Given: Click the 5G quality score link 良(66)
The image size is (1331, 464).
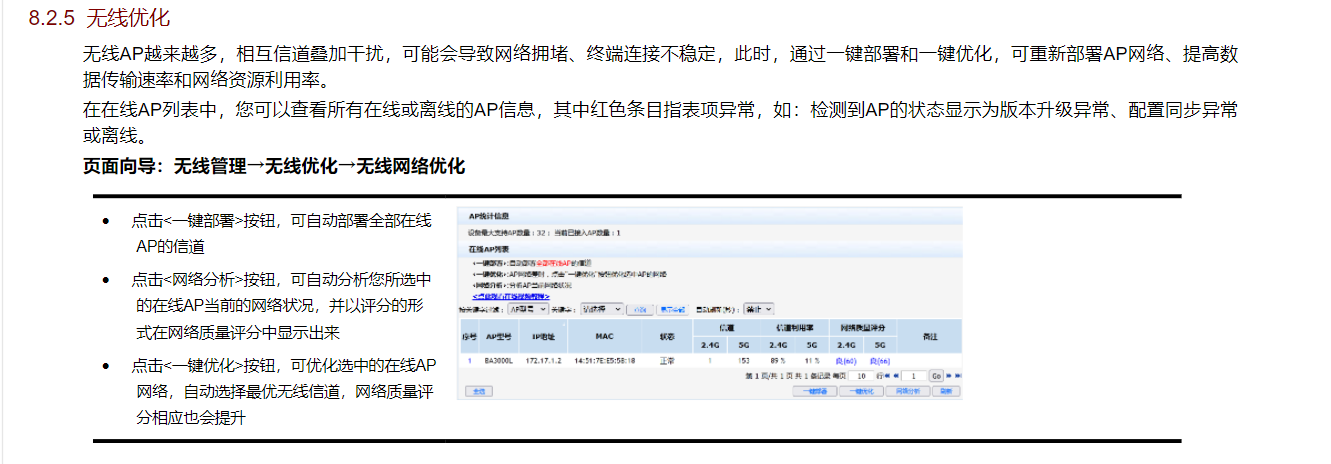Looking at the screenshot, I should [880, 361].
